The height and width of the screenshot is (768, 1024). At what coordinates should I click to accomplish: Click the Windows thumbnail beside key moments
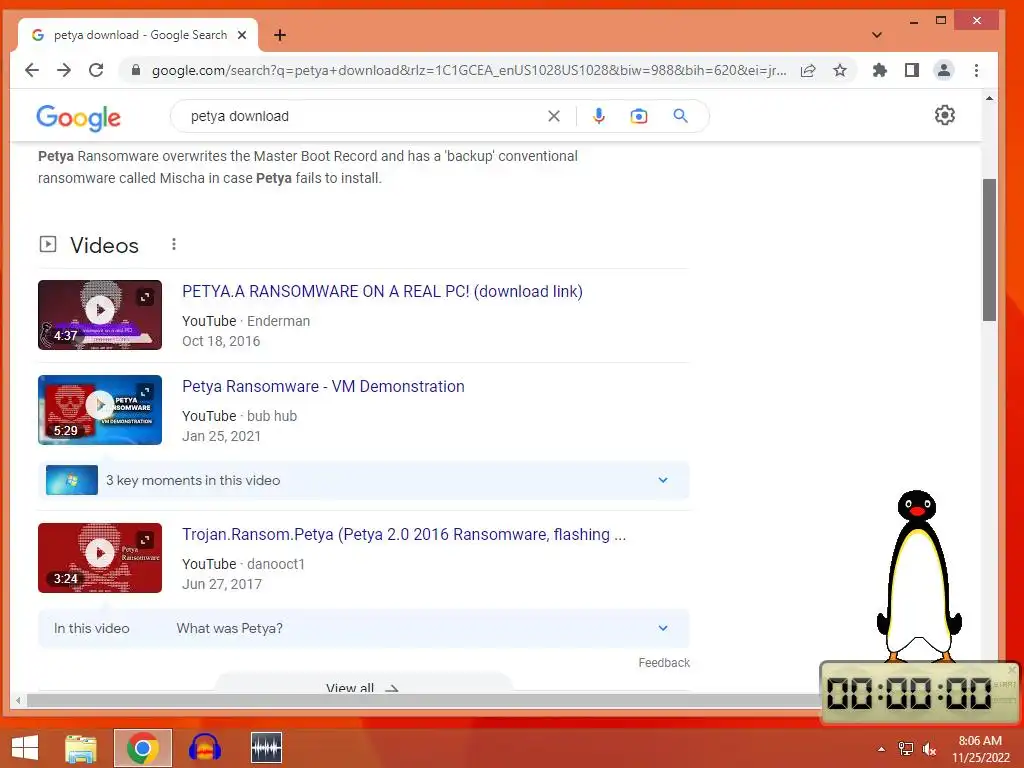[x=72, y=480]
